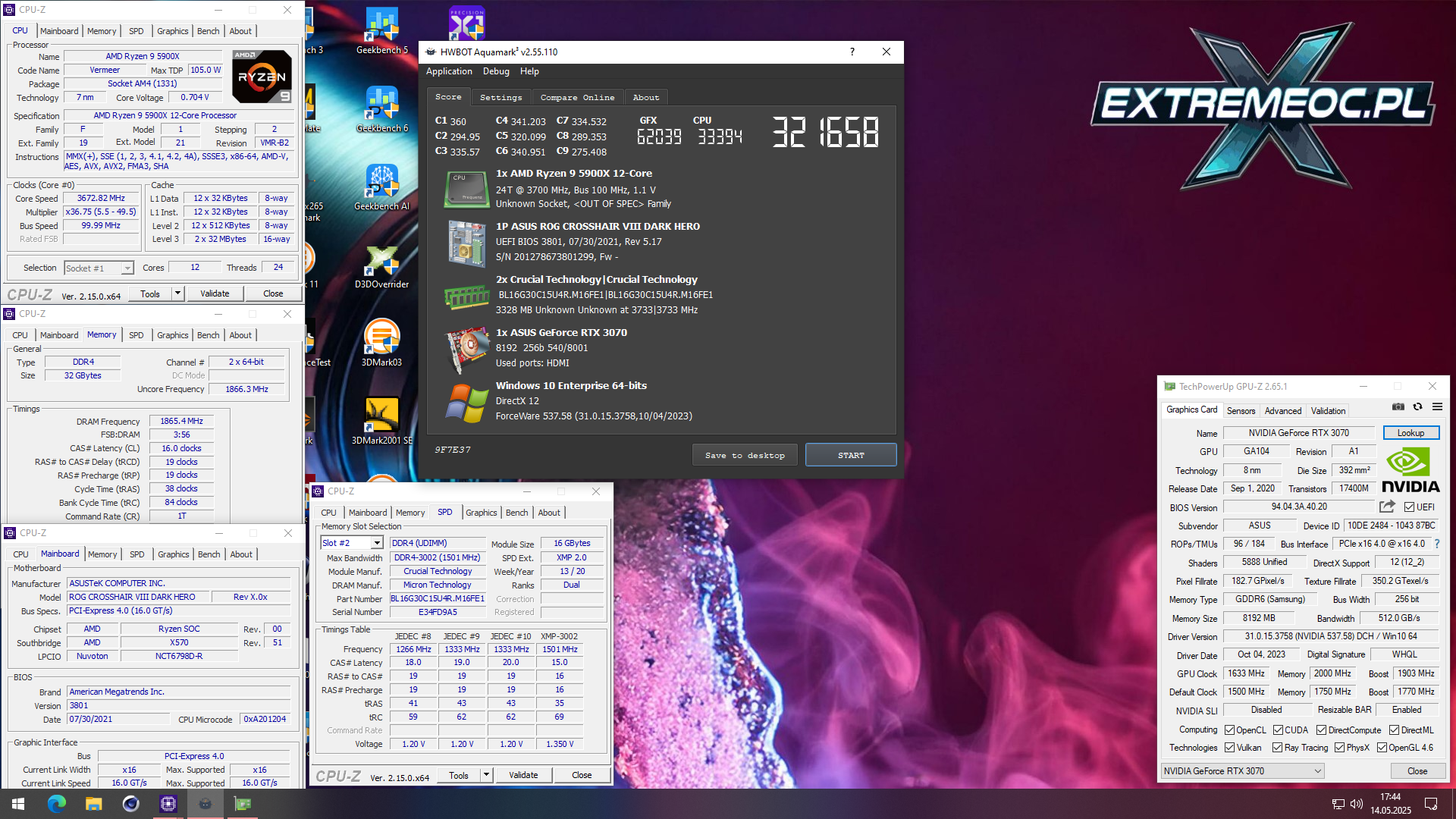Click the taskbar clock showing 17:44
The width and height of the screenshot is (1456, 819).
pyautogui.click(x=1390, y=804)
